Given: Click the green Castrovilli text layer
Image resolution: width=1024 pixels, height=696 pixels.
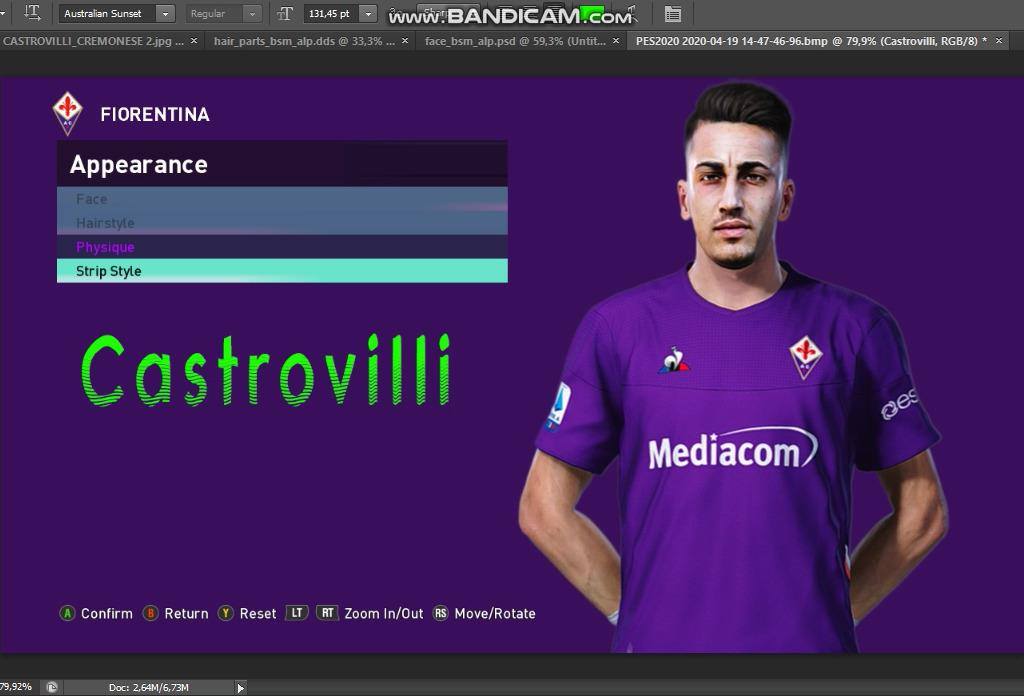Looking at the screenshot, I should [x=266, y=370].
